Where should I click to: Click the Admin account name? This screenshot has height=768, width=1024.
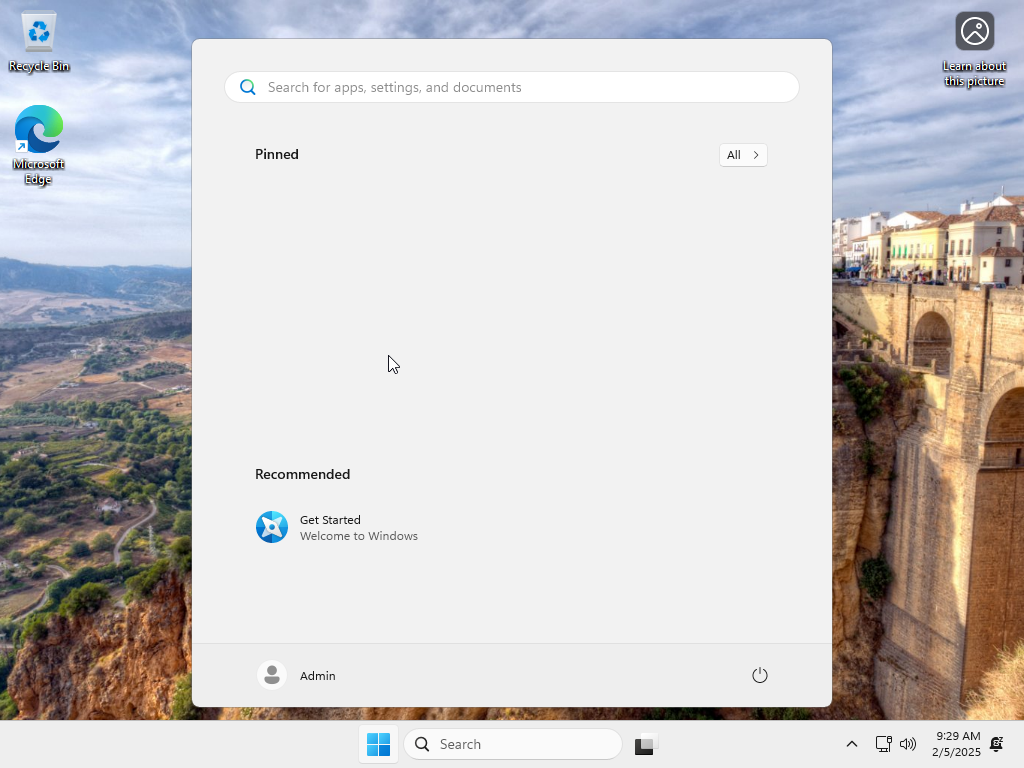click(x=317, y=676)
